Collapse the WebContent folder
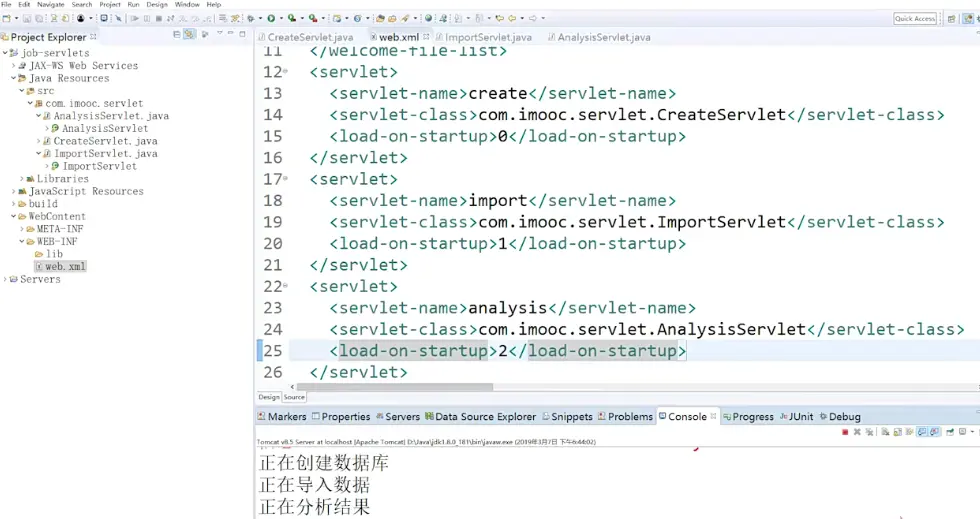The height and width of the screenshot is (519, 980). coord(14,216)
